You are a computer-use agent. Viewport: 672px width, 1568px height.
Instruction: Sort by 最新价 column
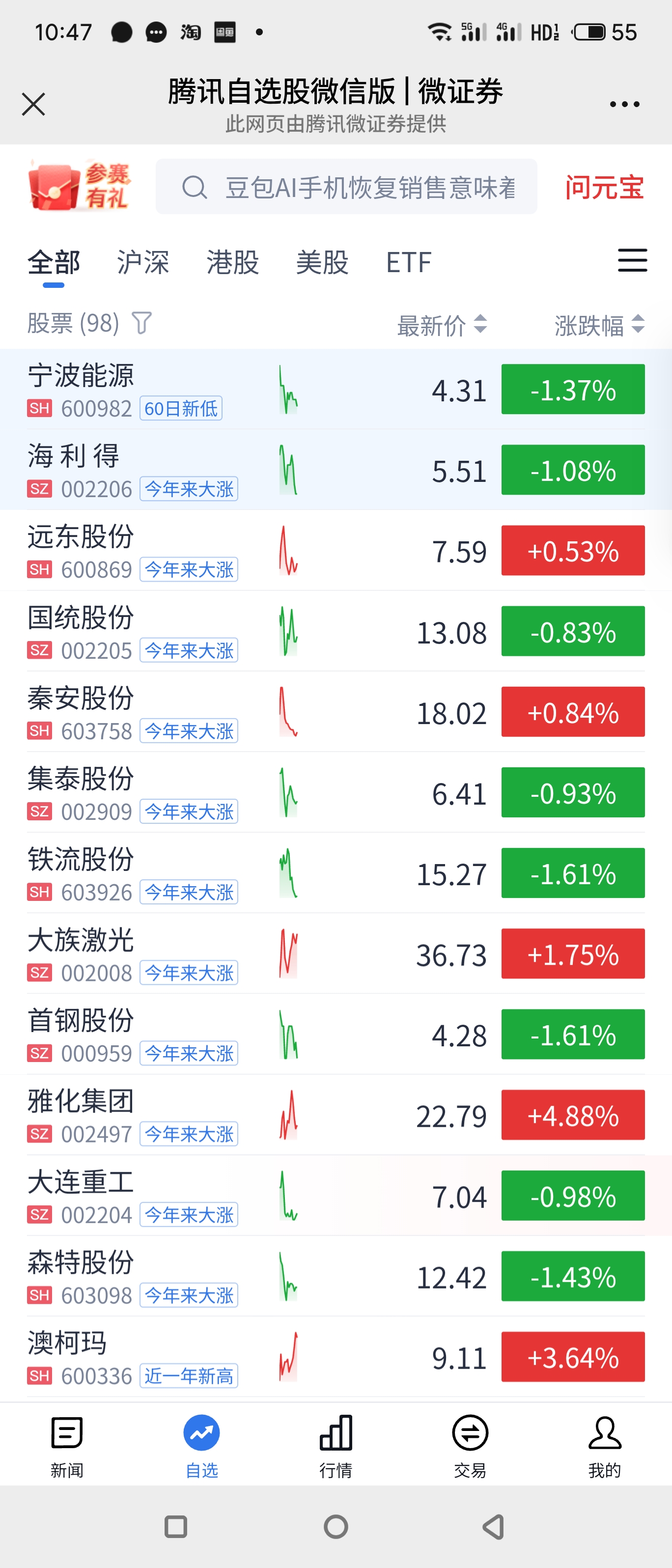tap(441, 325)
